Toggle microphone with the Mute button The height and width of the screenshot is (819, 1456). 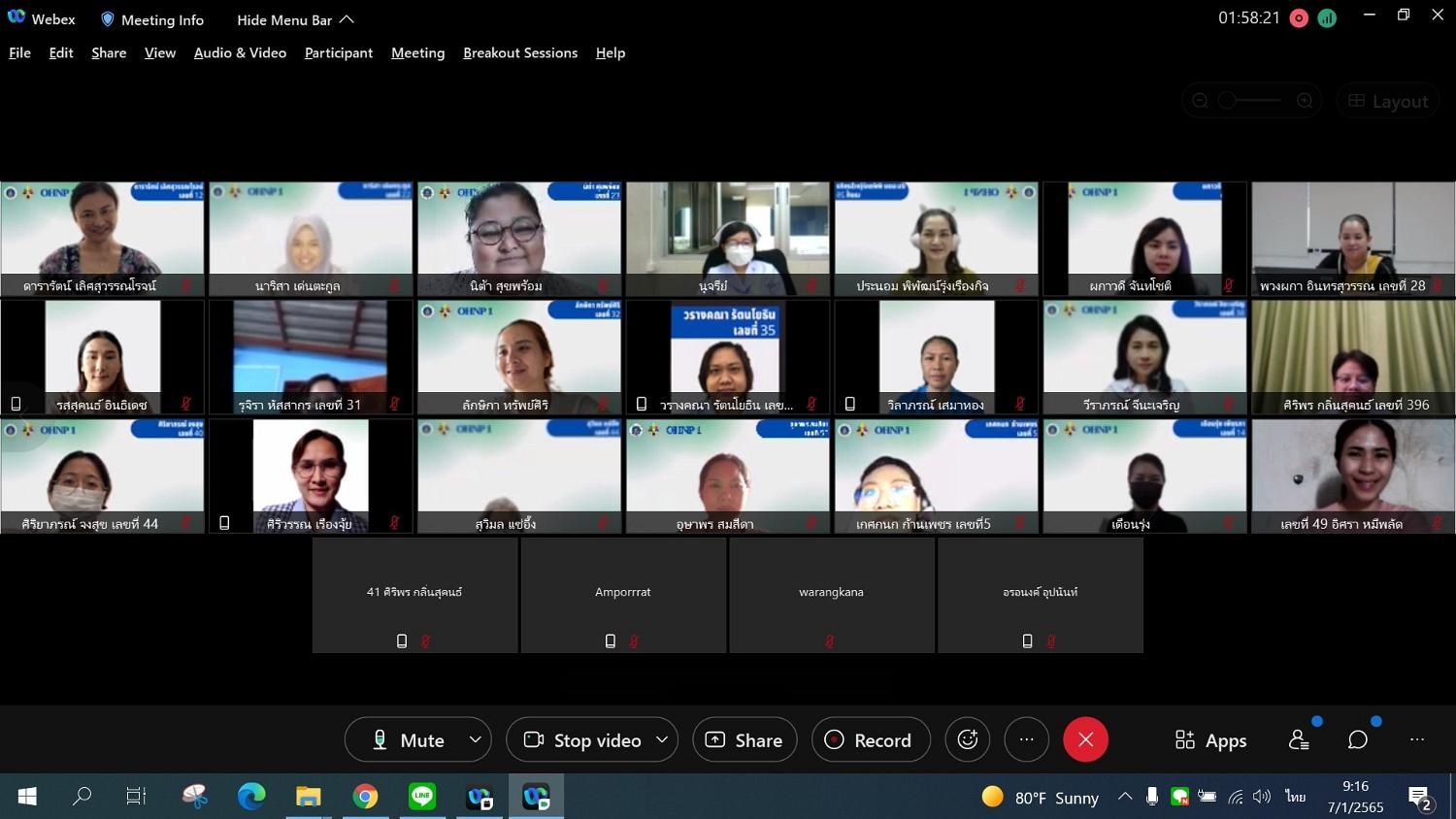(408, 739)
